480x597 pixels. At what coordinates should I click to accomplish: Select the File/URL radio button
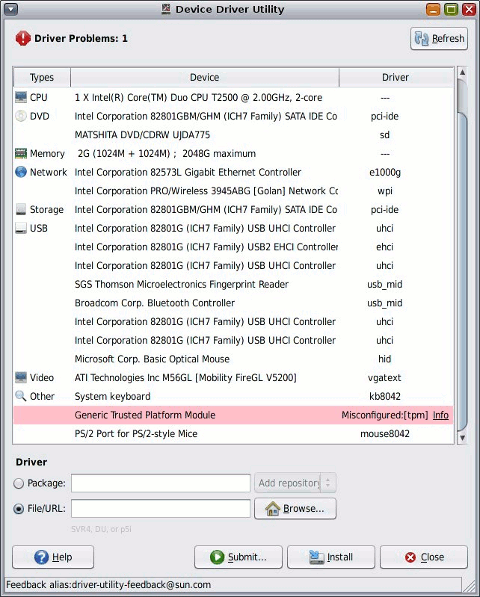(19, 509)
